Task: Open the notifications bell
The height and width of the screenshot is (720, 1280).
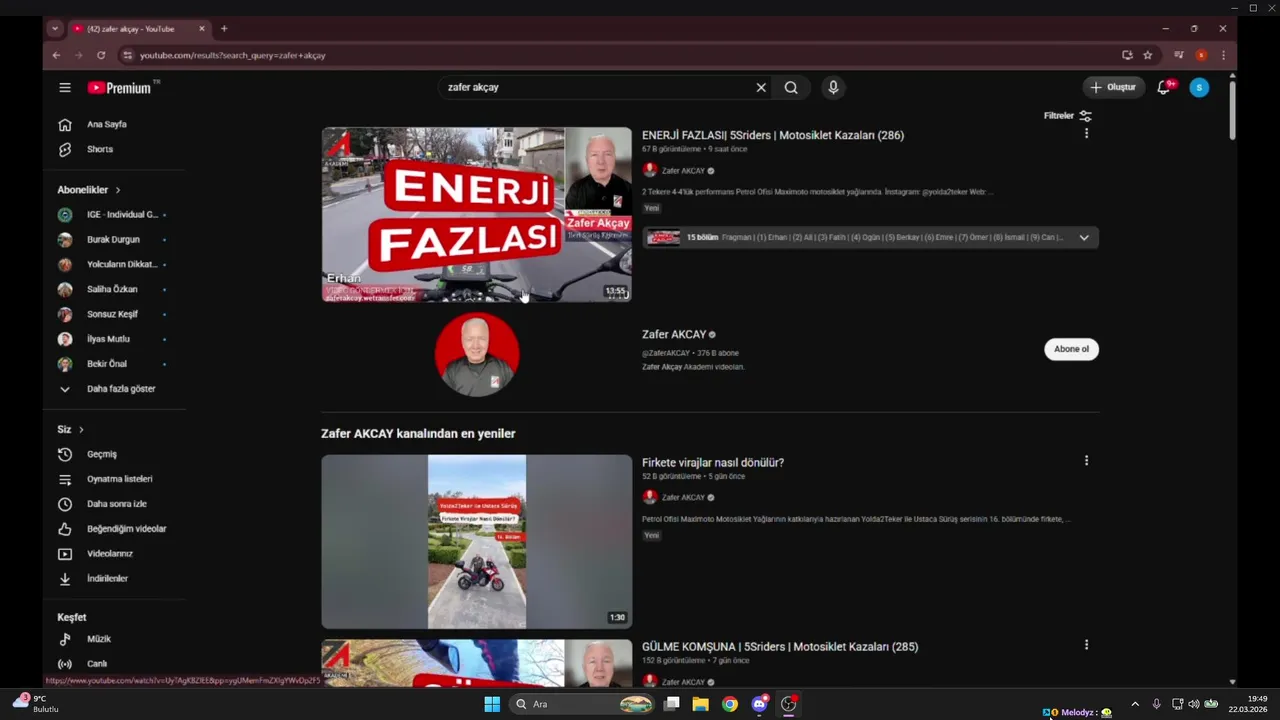Action: click(x=1163, y=88)
